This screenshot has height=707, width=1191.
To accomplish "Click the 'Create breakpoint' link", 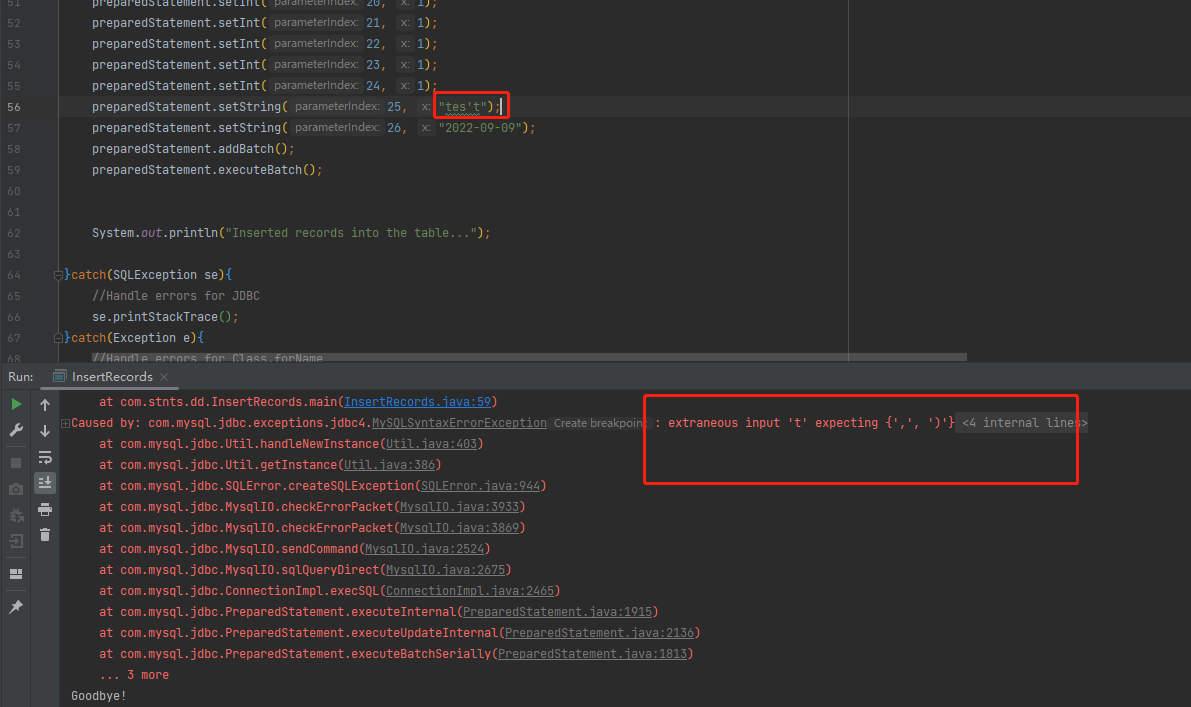I will (599, 423).
